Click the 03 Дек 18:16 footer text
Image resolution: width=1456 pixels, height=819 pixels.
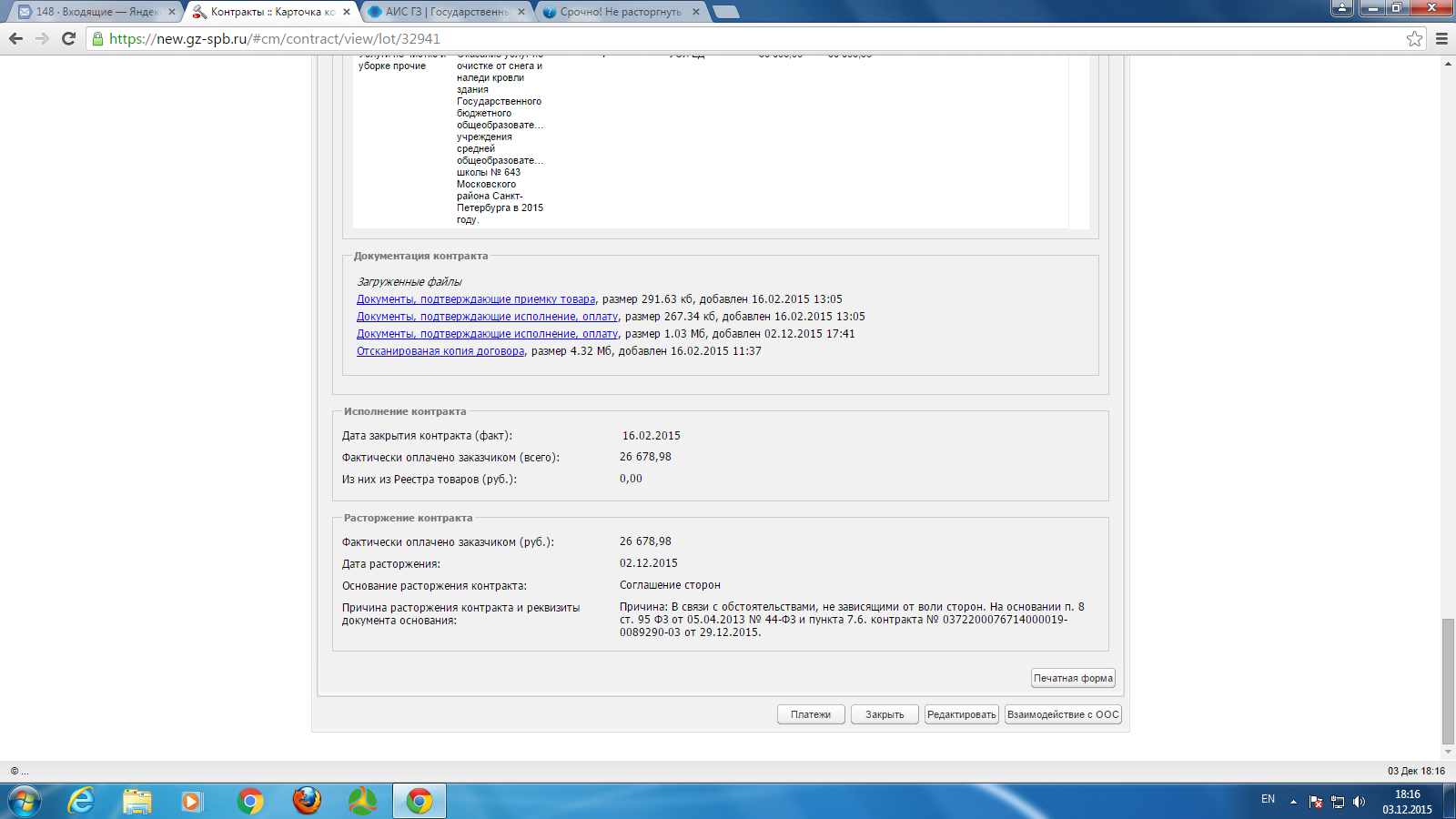(x=1416, y=771)
